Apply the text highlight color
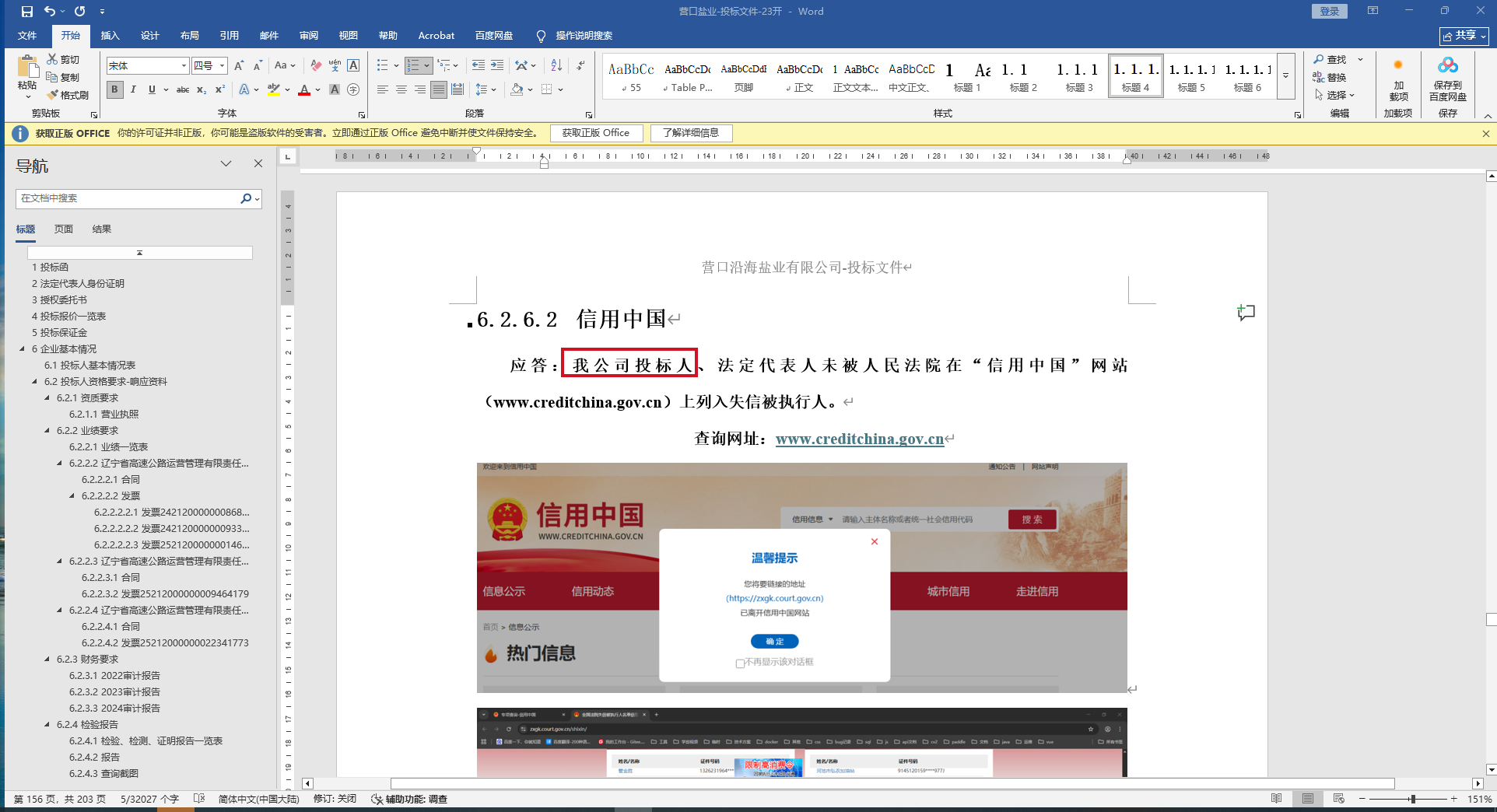Image resolution: width=1497 pixels, height=812 pixels. point(273,89)
